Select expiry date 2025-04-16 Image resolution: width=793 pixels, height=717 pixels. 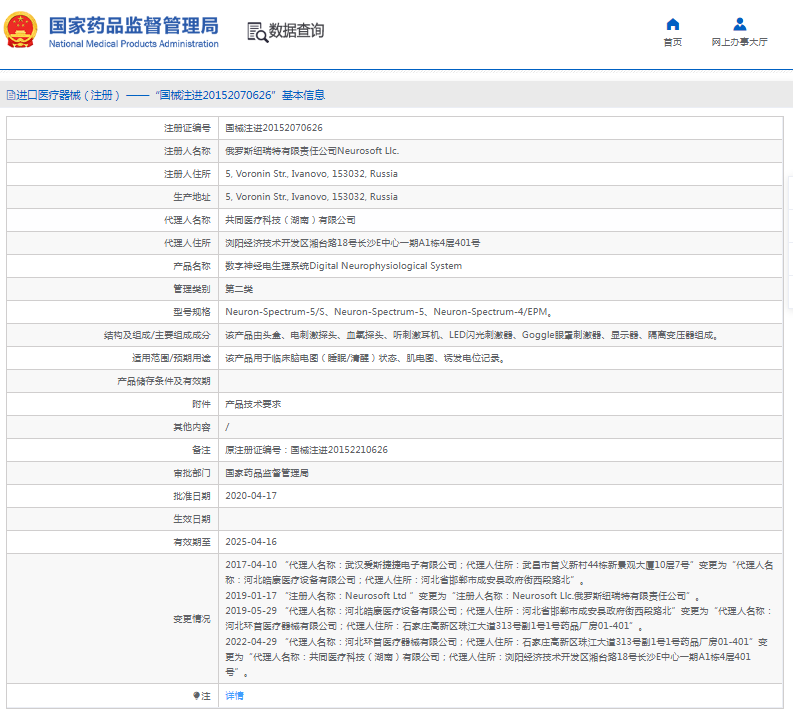pyautogui.click(x=251, y=542)
